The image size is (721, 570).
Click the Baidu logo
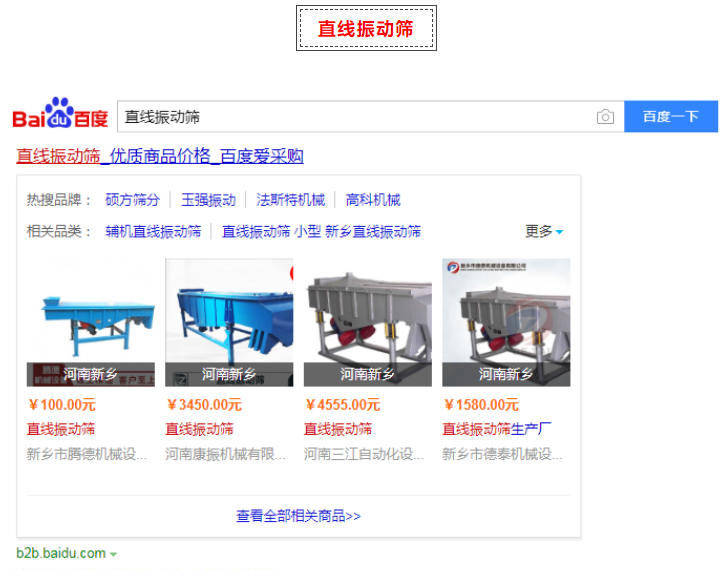tap(60, 115)
